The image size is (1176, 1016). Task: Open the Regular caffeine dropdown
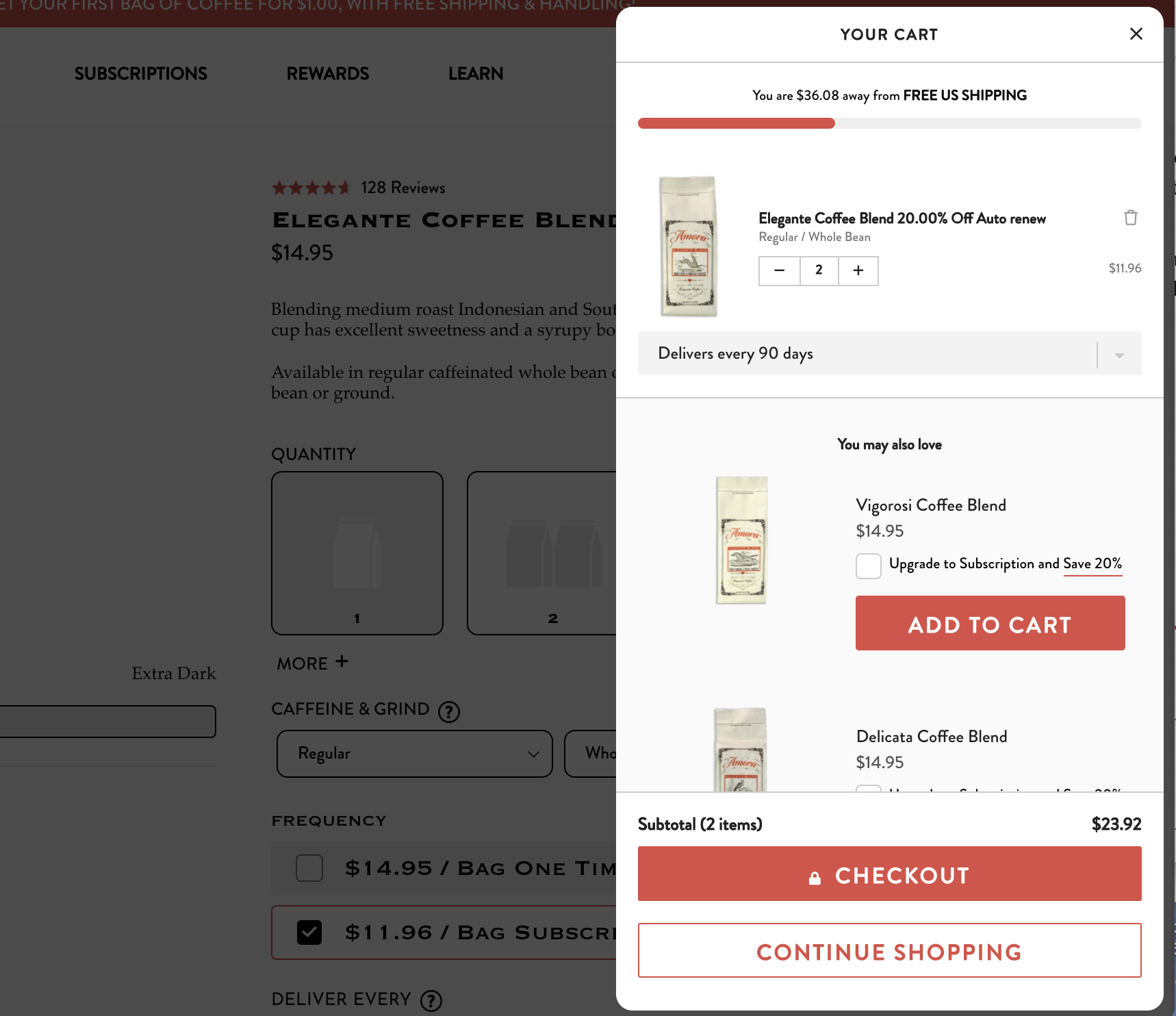click(415, 754)
